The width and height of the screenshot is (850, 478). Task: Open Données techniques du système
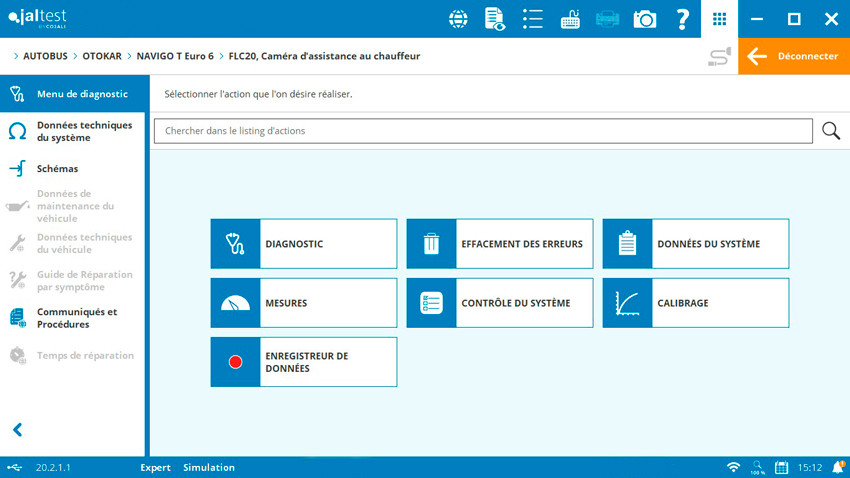(x=73, y=131)
